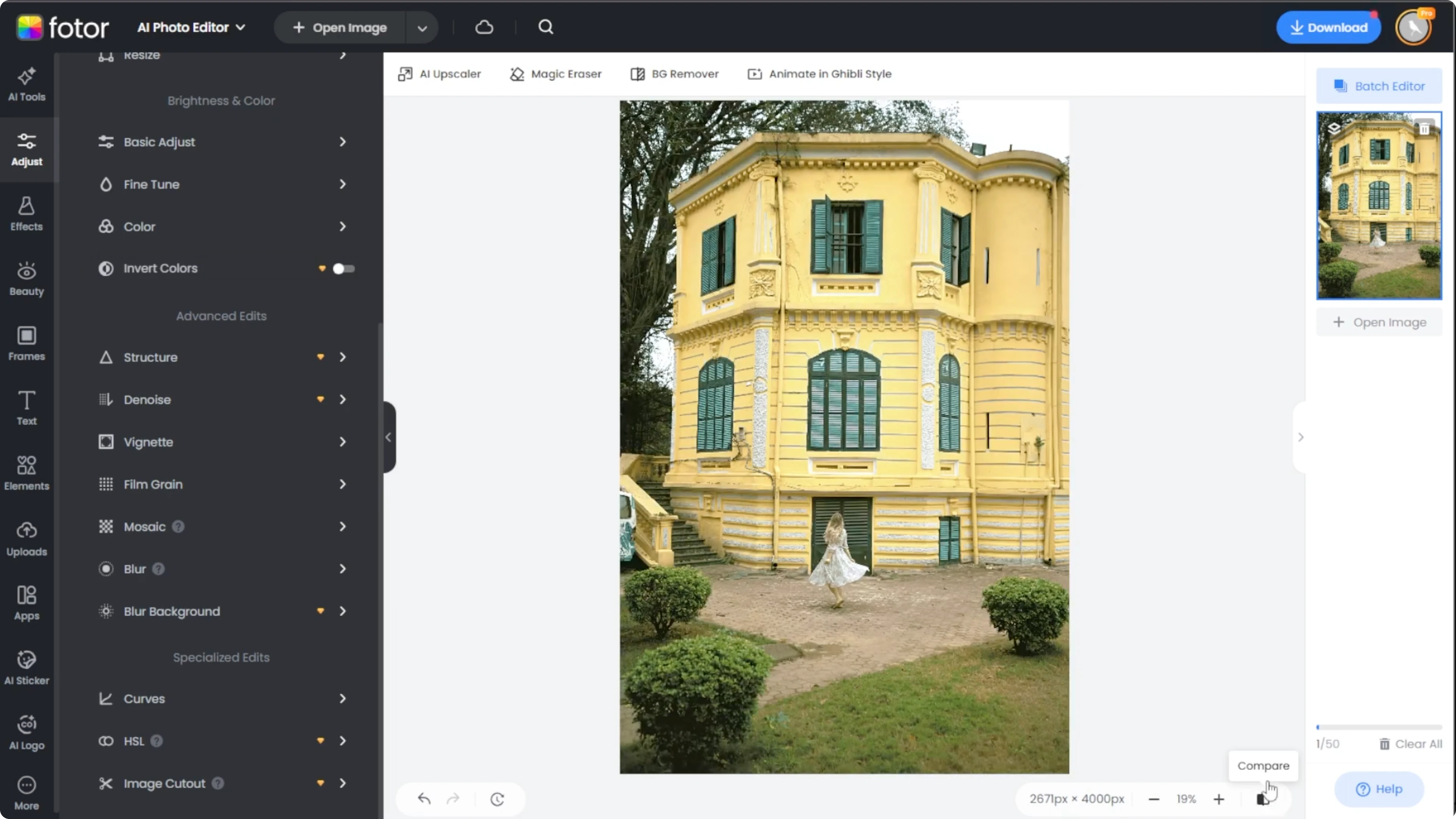Expand the Mosaic section
1456x819 pixels.
[x=222, y=527]
